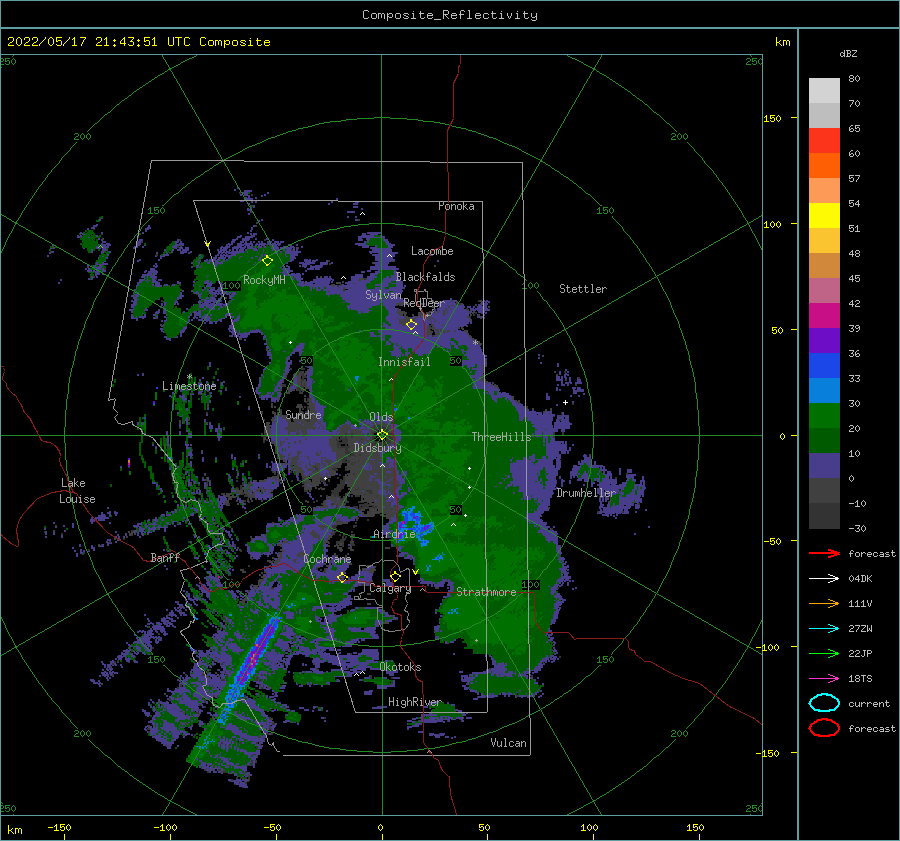Select the Airdrie city label
Viewport: 900px width, 841px height.
[394, 534]
